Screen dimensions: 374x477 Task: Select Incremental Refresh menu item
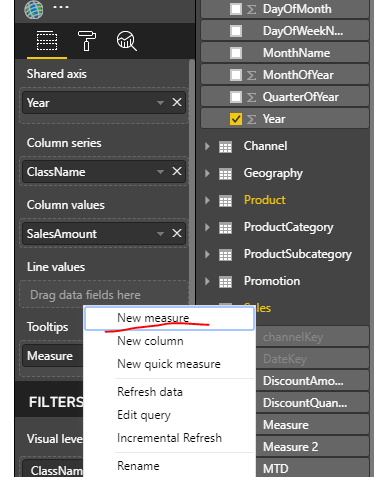pos(169,438)
